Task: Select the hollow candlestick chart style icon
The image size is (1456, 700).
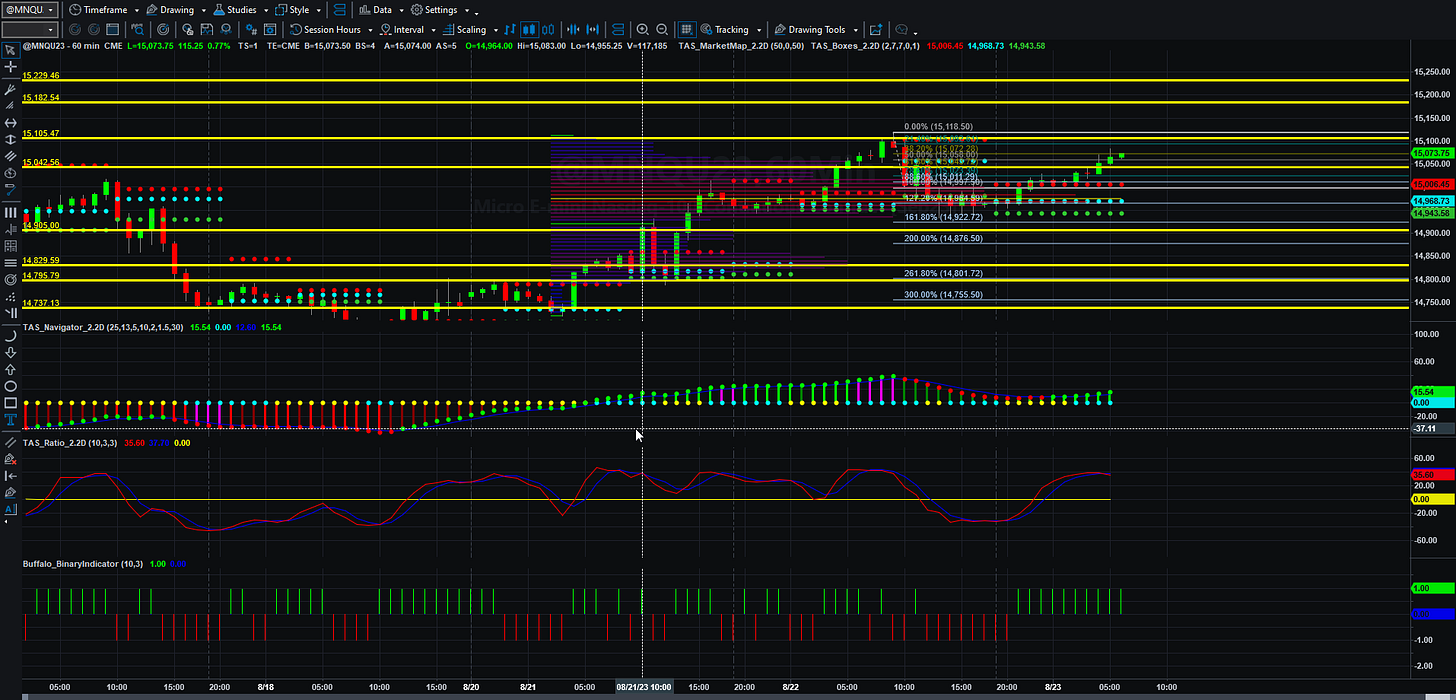Action: click(549, 30)
